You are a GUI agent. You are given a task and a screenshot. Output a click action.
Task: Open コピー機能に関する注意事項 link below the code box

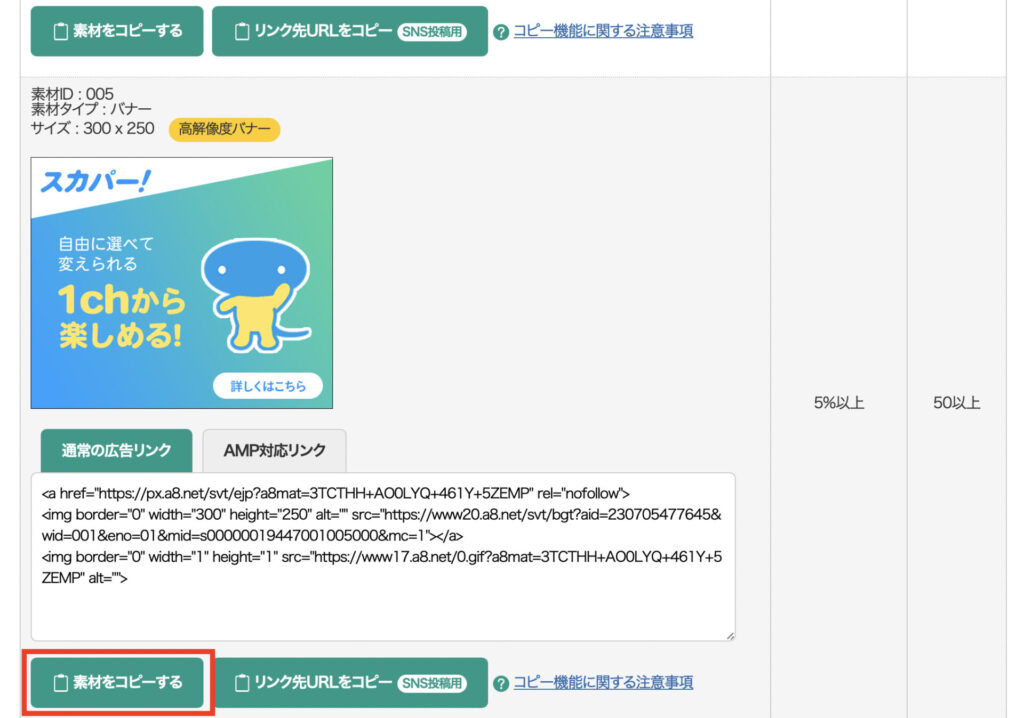pyautogui.click(x=603, y=682)
